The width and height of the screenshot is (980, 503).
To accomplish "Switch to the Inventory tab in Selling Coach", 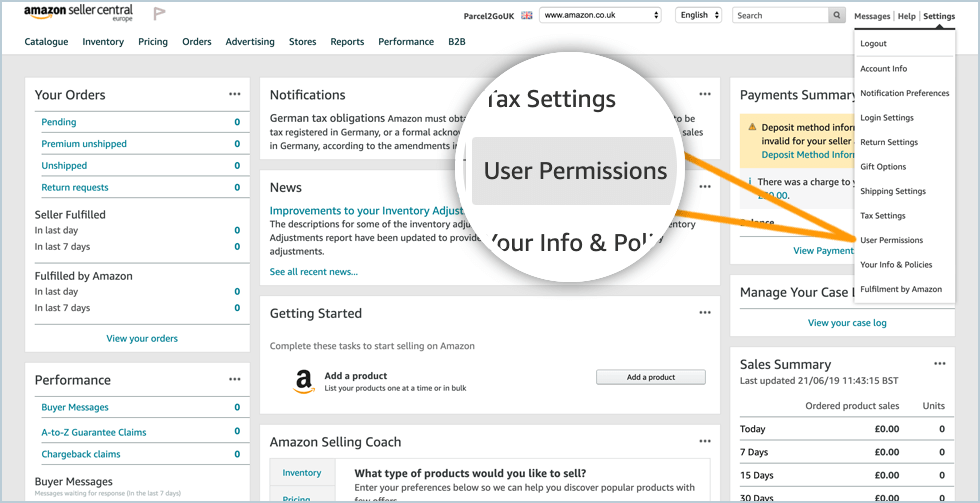I will pos(302,473).
